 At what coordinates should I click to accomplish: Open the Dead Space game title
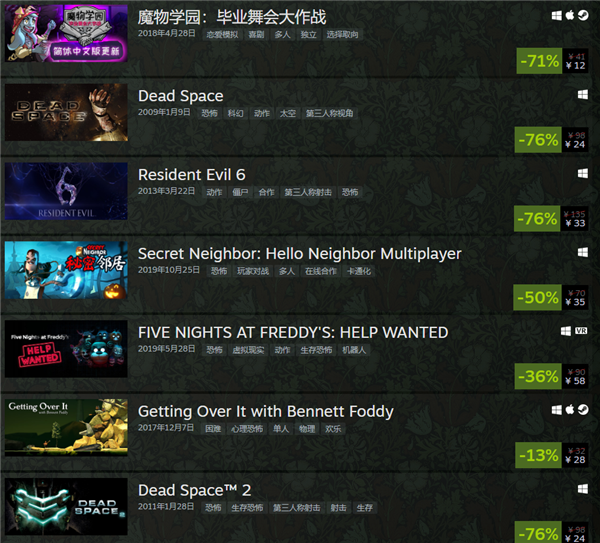click(x=181, y=96)
